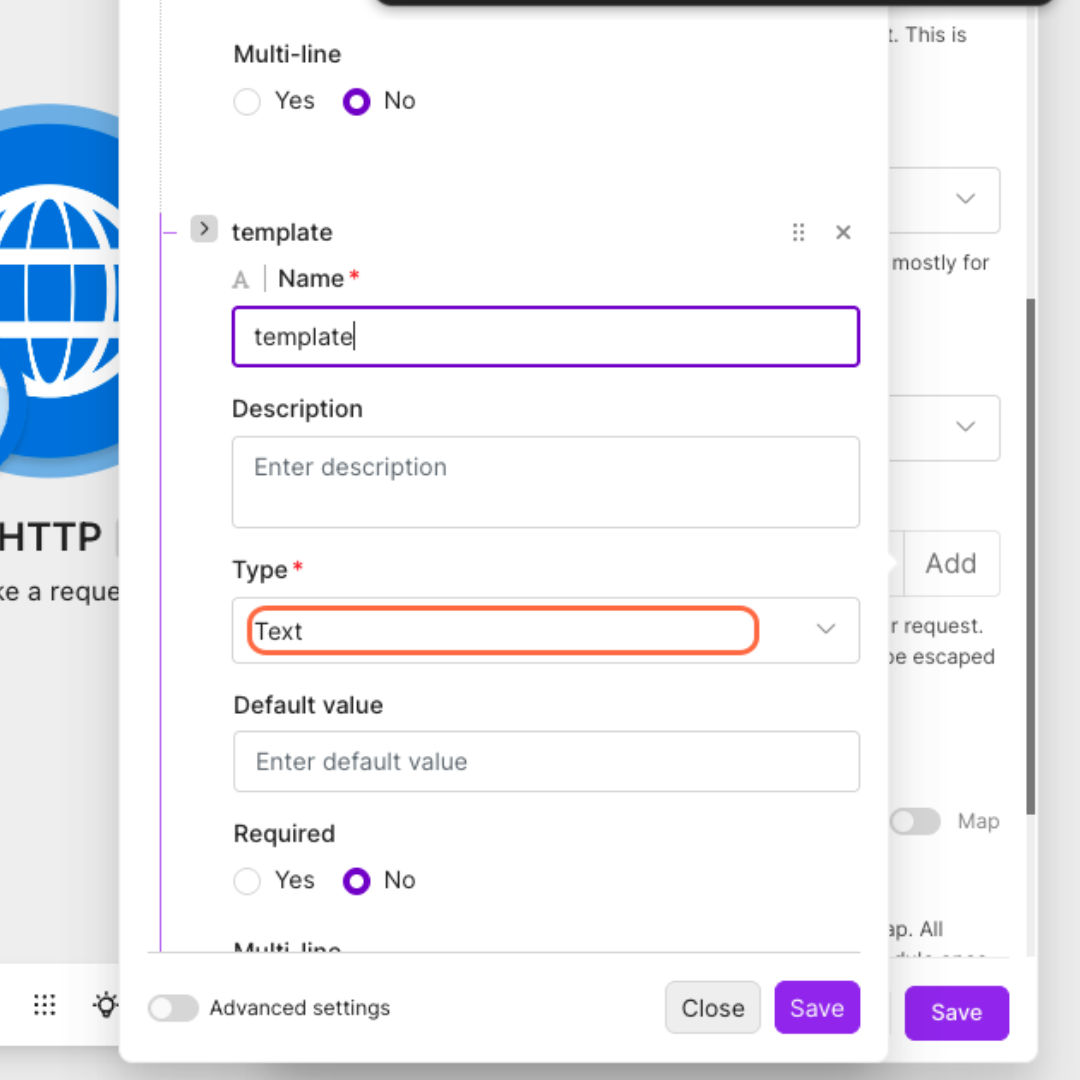The width and height of the screenshot is (1080, 1080).
Task: Click the HTTP globe module icon
Action: click(x=59, y=291)
